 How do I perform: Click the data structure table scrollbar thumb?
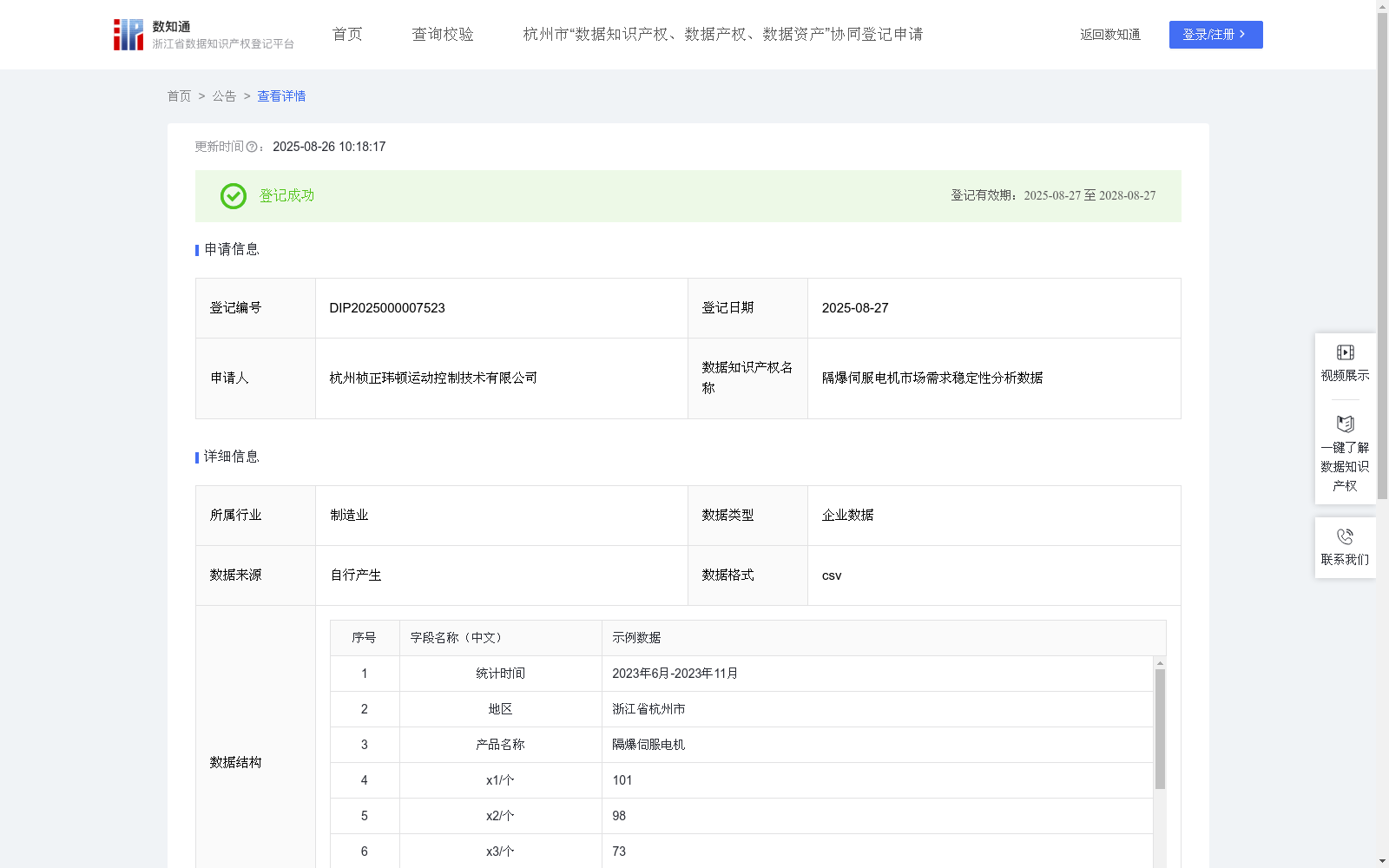pyautogui.click(x=1160, y=729)
